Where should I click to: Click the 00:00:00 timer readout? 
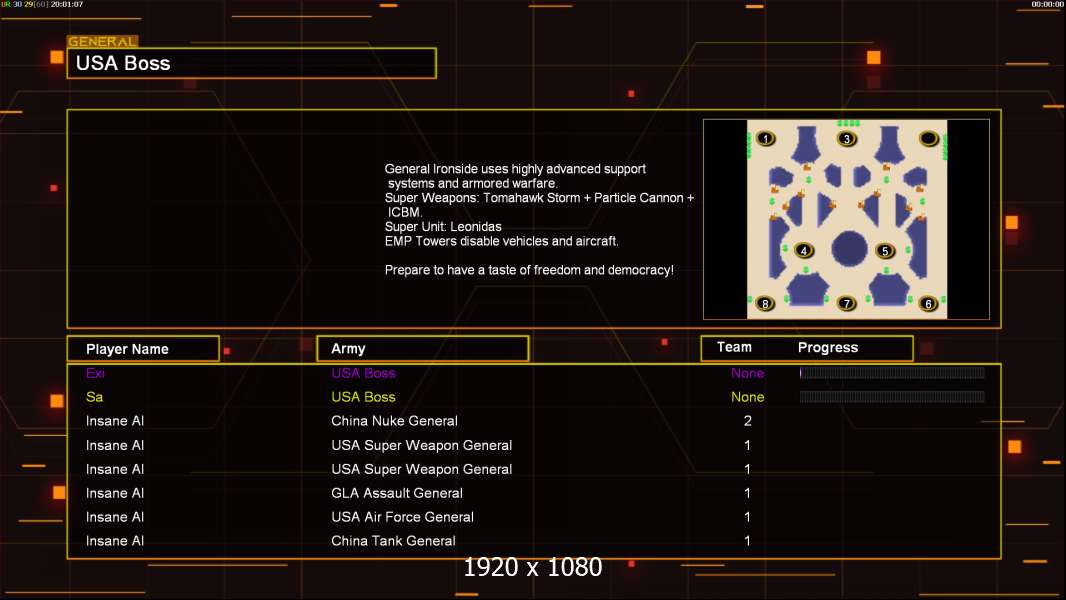click(1047, 4)
